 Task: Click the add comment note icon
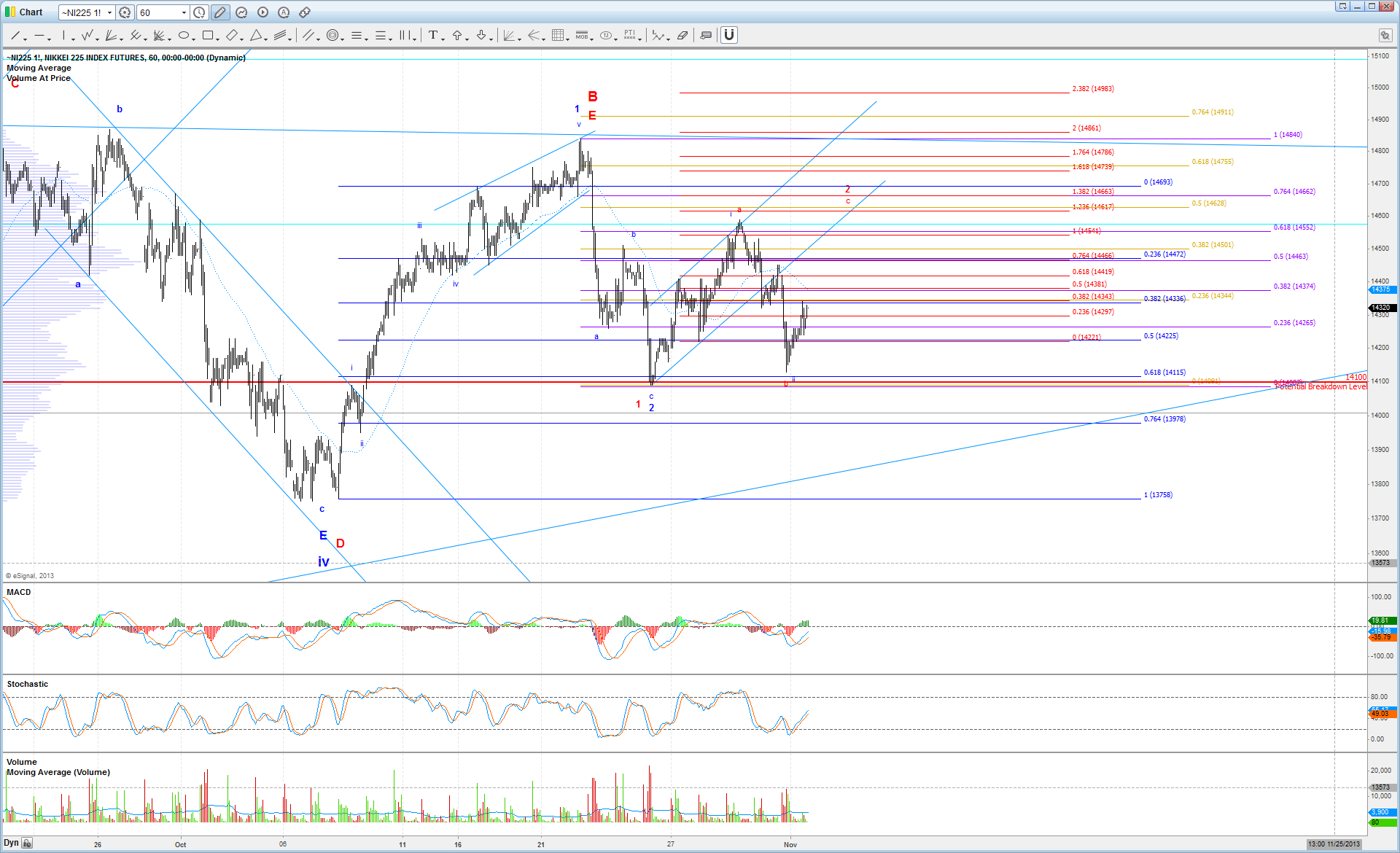[x=706, y=35]
